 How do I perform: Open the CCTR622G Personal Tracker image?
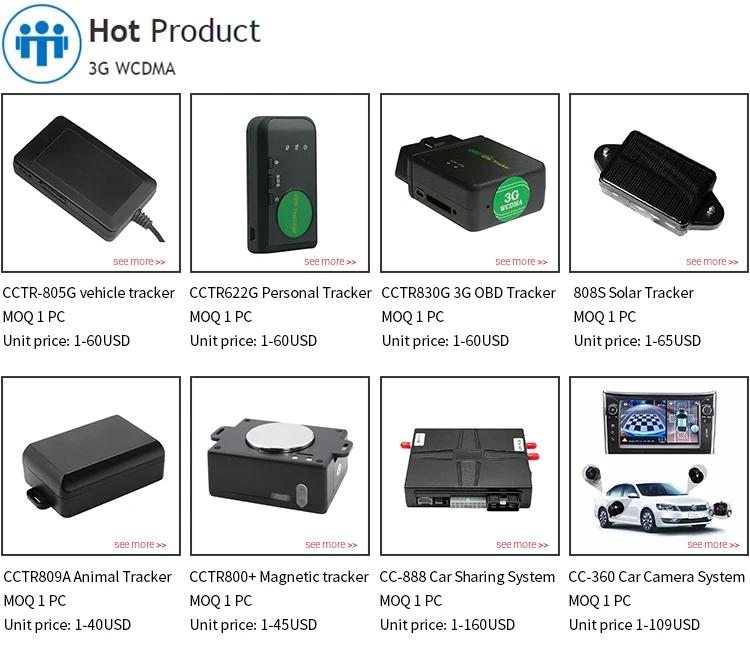(x=280, y=183)
